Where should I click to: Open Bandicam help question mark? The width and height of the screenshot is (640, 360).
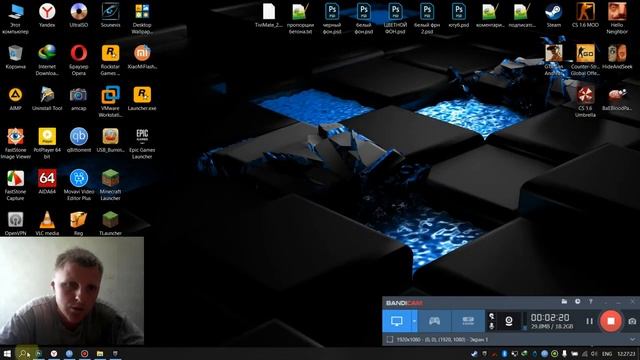click(591, 302)
